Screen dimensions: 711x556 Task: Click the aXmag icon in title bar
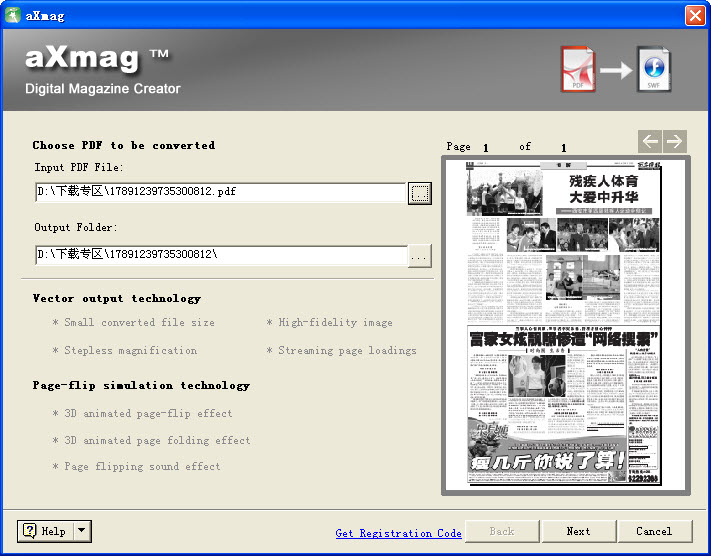coord(13,15)
